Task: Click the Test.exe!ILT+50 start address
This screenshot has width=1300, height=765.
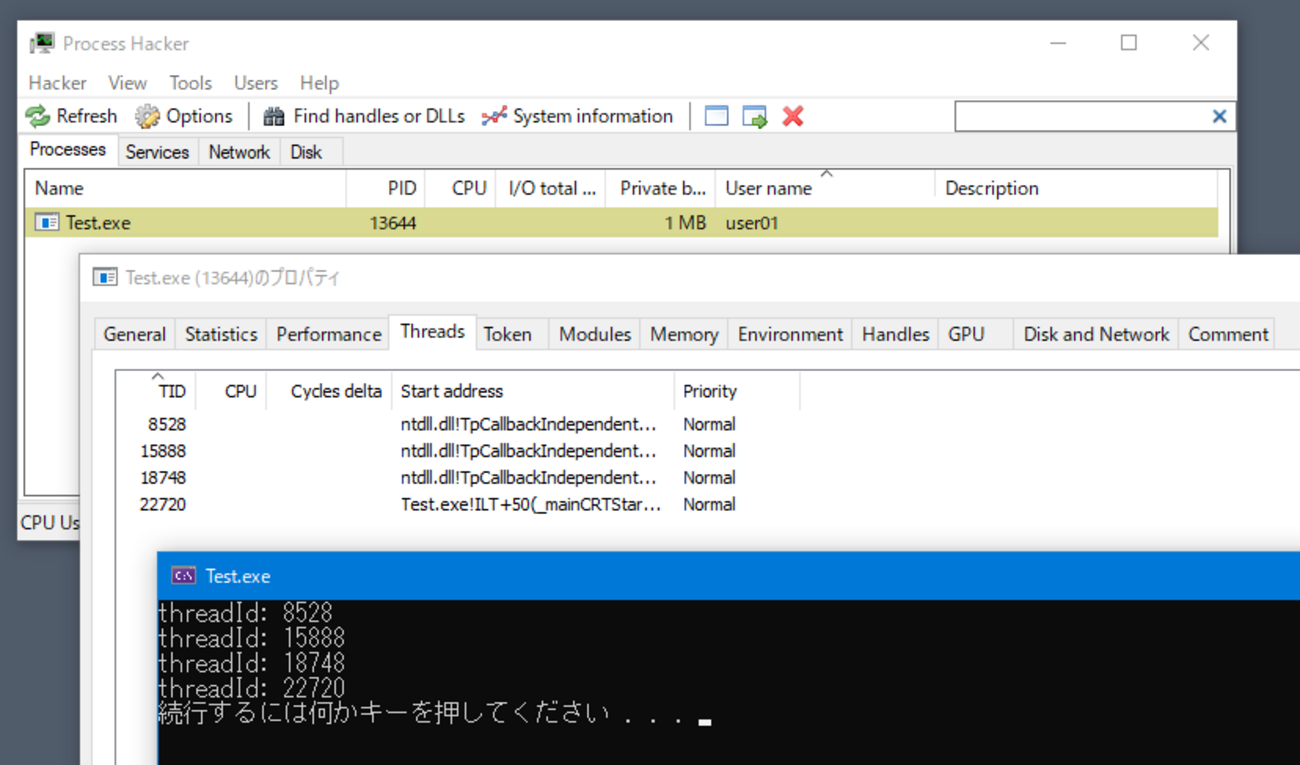Action: [x=531, y=505]
